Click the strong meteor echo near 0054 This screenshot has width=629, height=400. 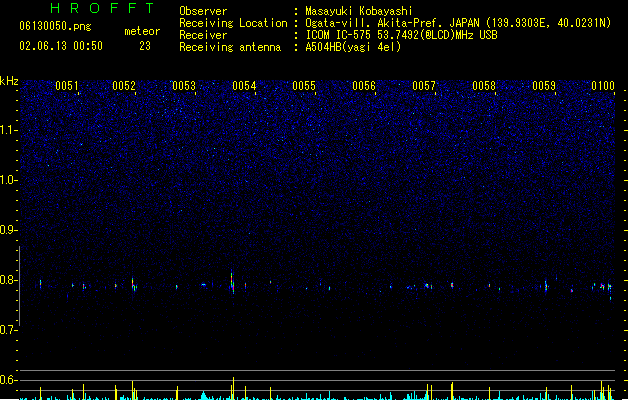232,283
